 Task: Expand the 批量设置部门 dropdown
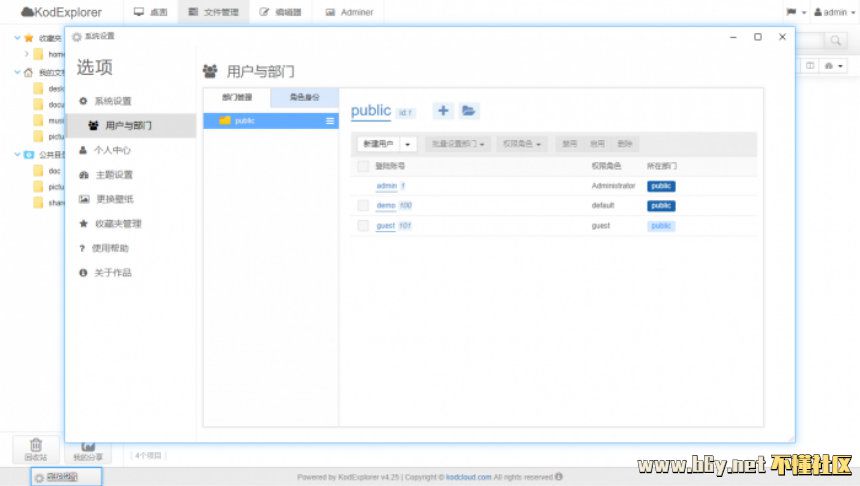(x=458, y=144)
